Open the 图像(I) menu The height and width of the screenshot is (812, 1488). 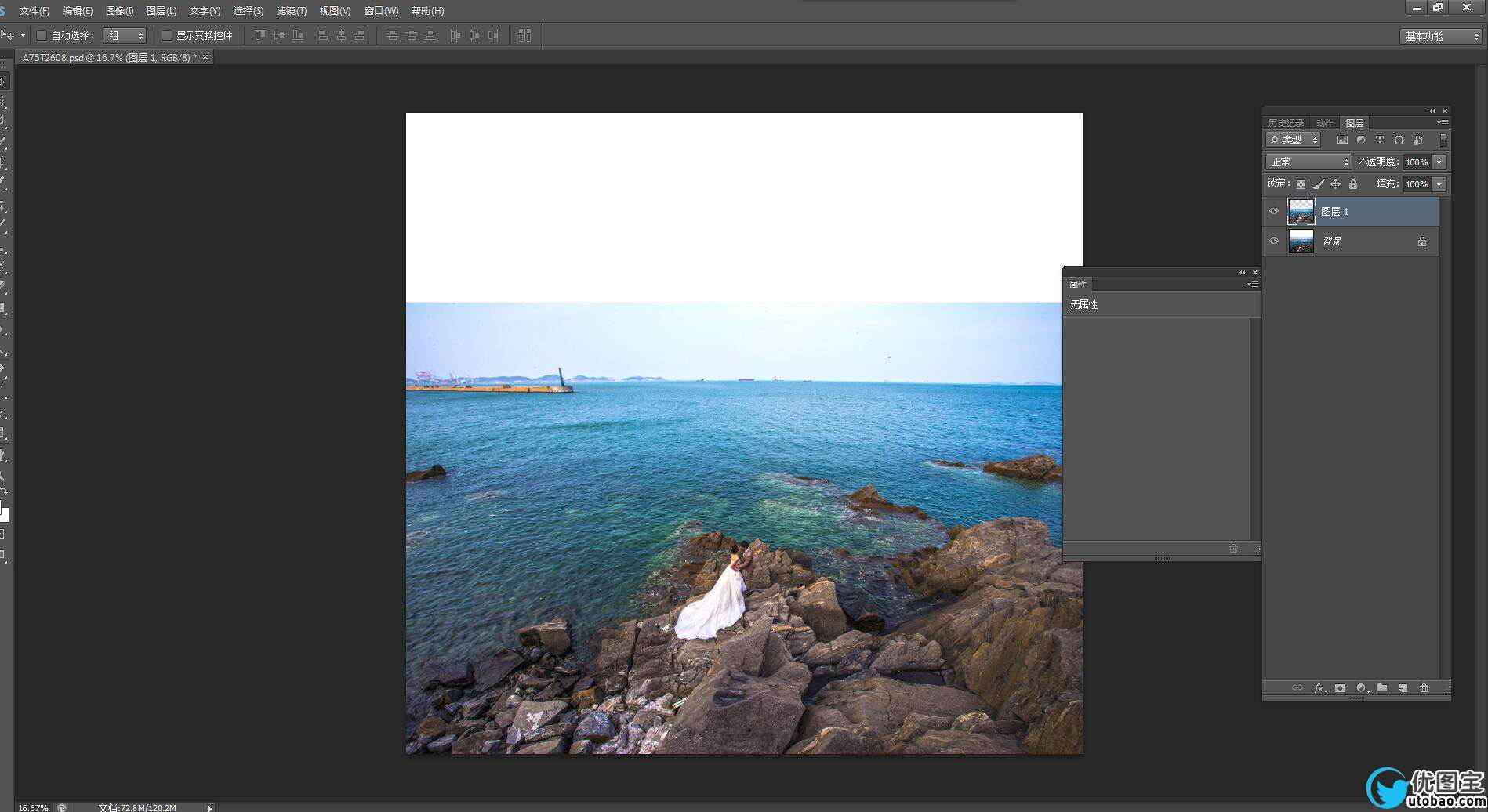119,11
